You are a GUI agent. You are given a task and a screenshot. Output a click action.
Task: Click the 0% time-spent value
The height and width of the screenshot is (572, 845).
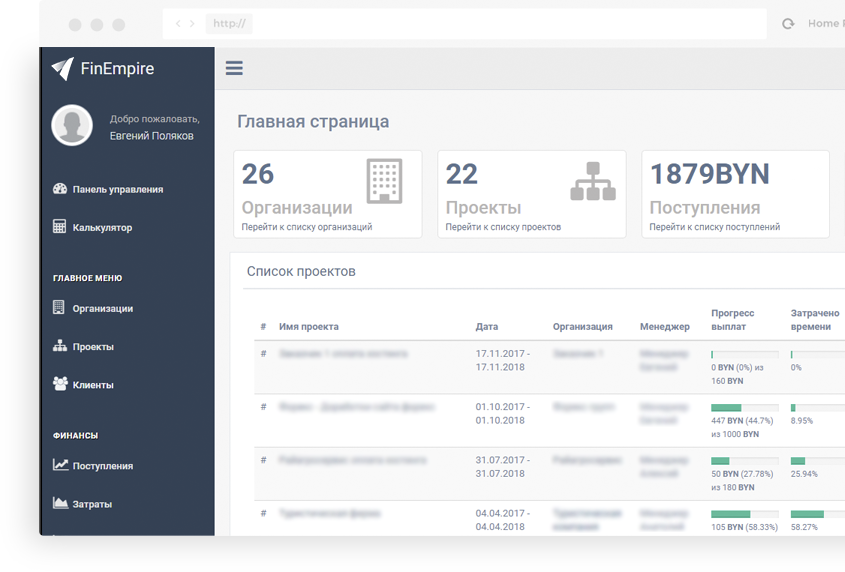tap(796, 367)
